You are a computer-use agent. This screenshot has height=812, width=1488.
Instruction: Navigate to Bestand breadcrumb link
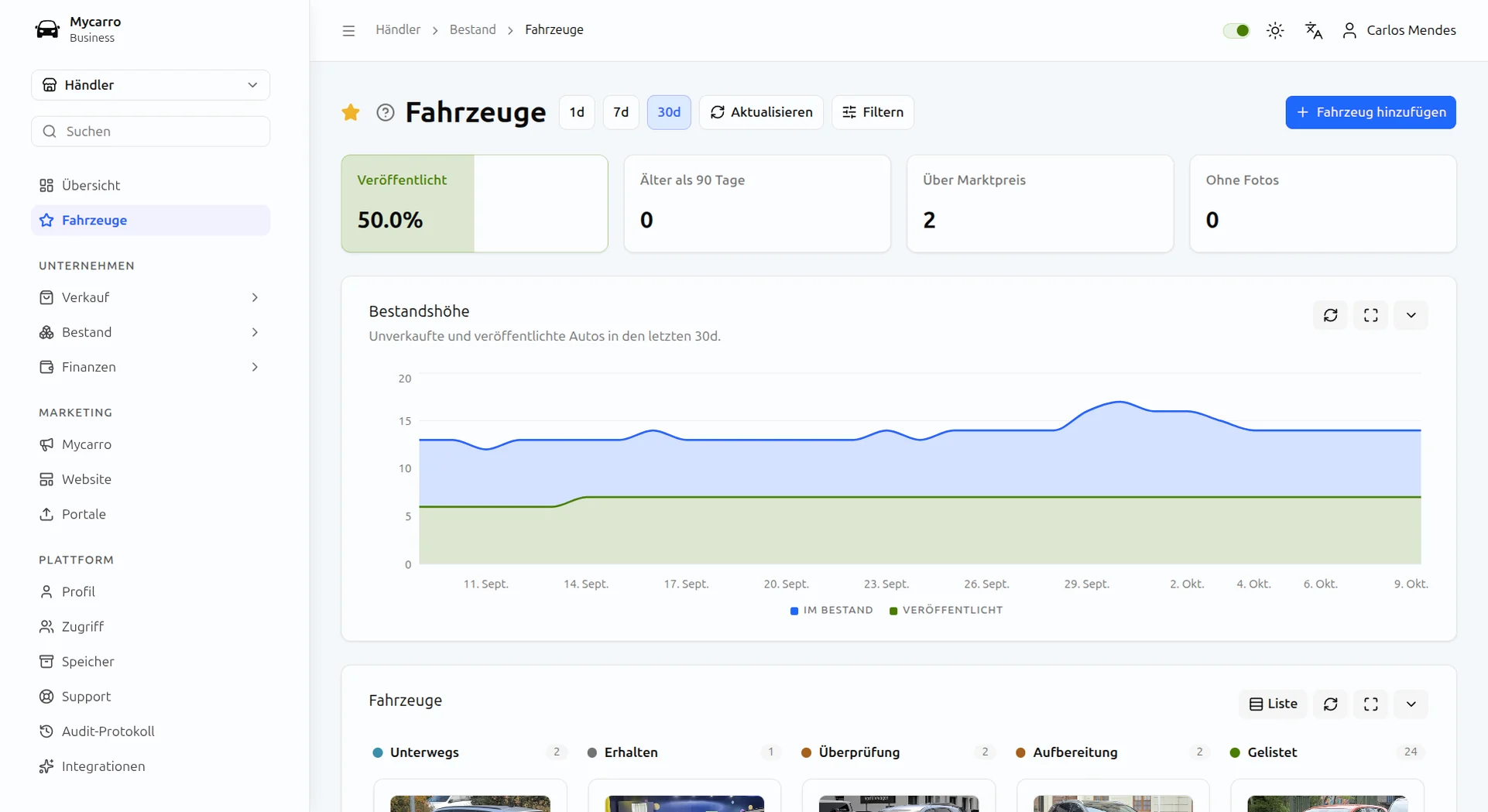click(472, 29)
